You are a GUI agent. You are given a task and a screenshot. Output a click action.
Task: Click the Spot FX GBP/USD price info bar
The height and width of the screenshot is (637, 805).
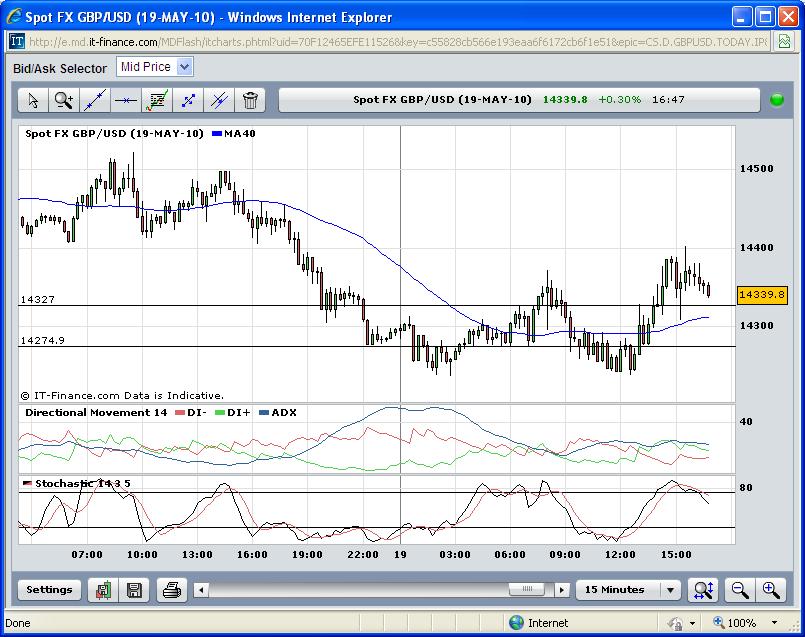(519, 100)
